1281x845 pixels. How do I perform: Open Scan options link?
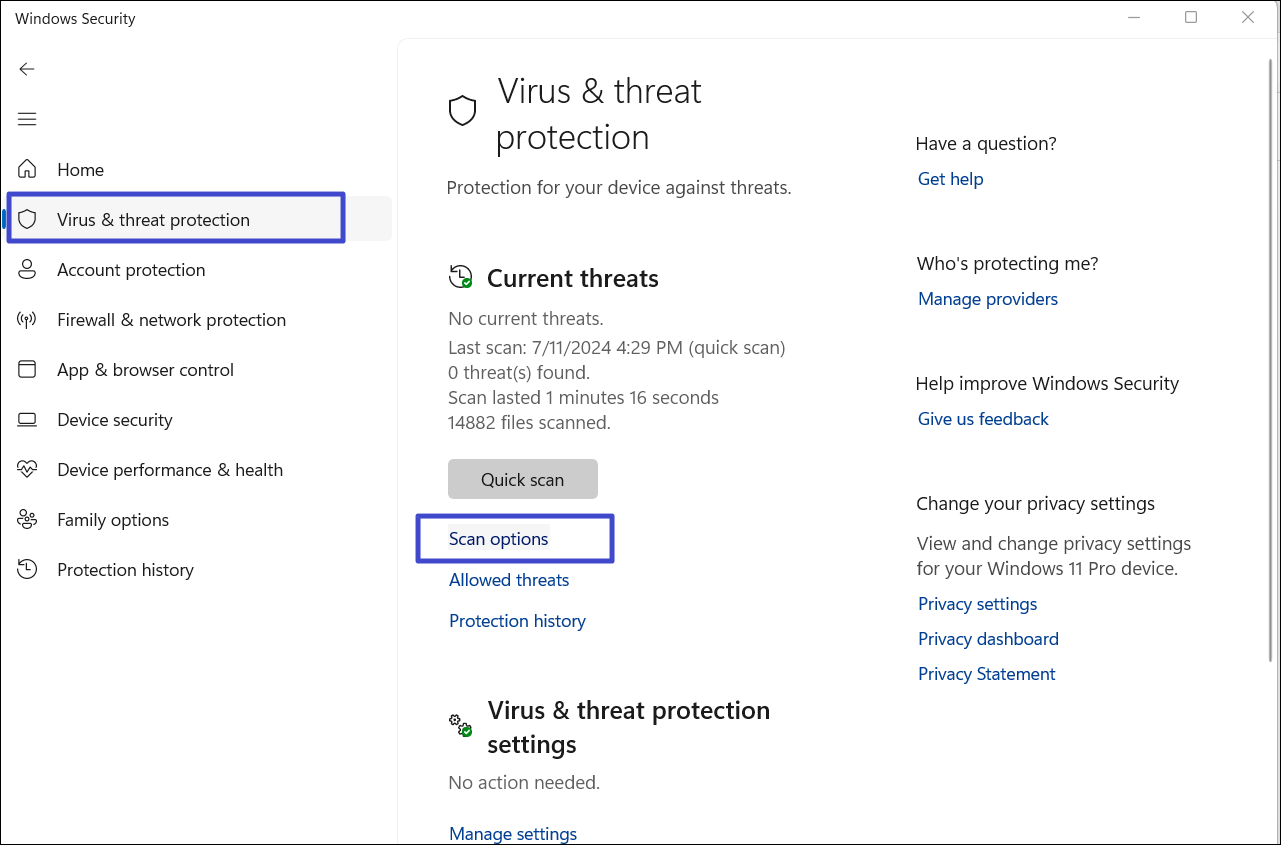[x=498, y=539]
